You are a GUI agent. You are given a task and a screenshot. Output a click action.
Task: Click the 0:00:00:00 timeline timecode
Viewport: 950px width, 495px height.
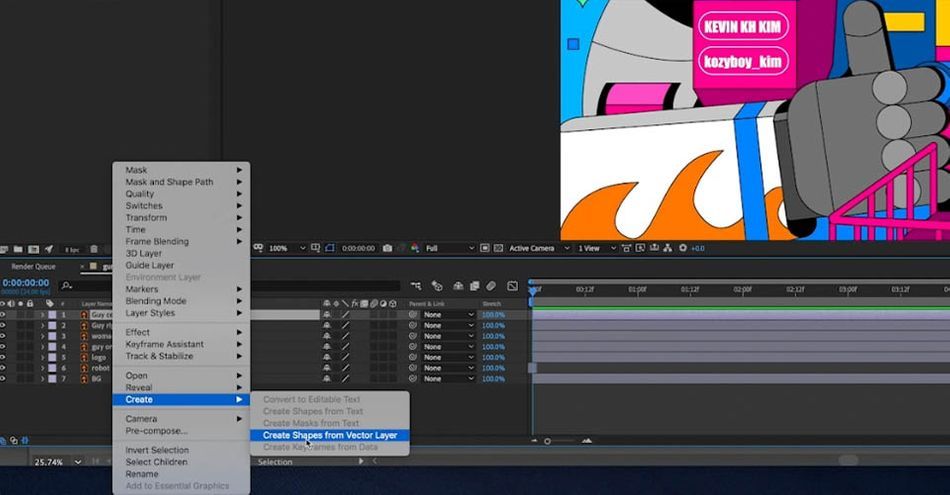click(25, 283)
